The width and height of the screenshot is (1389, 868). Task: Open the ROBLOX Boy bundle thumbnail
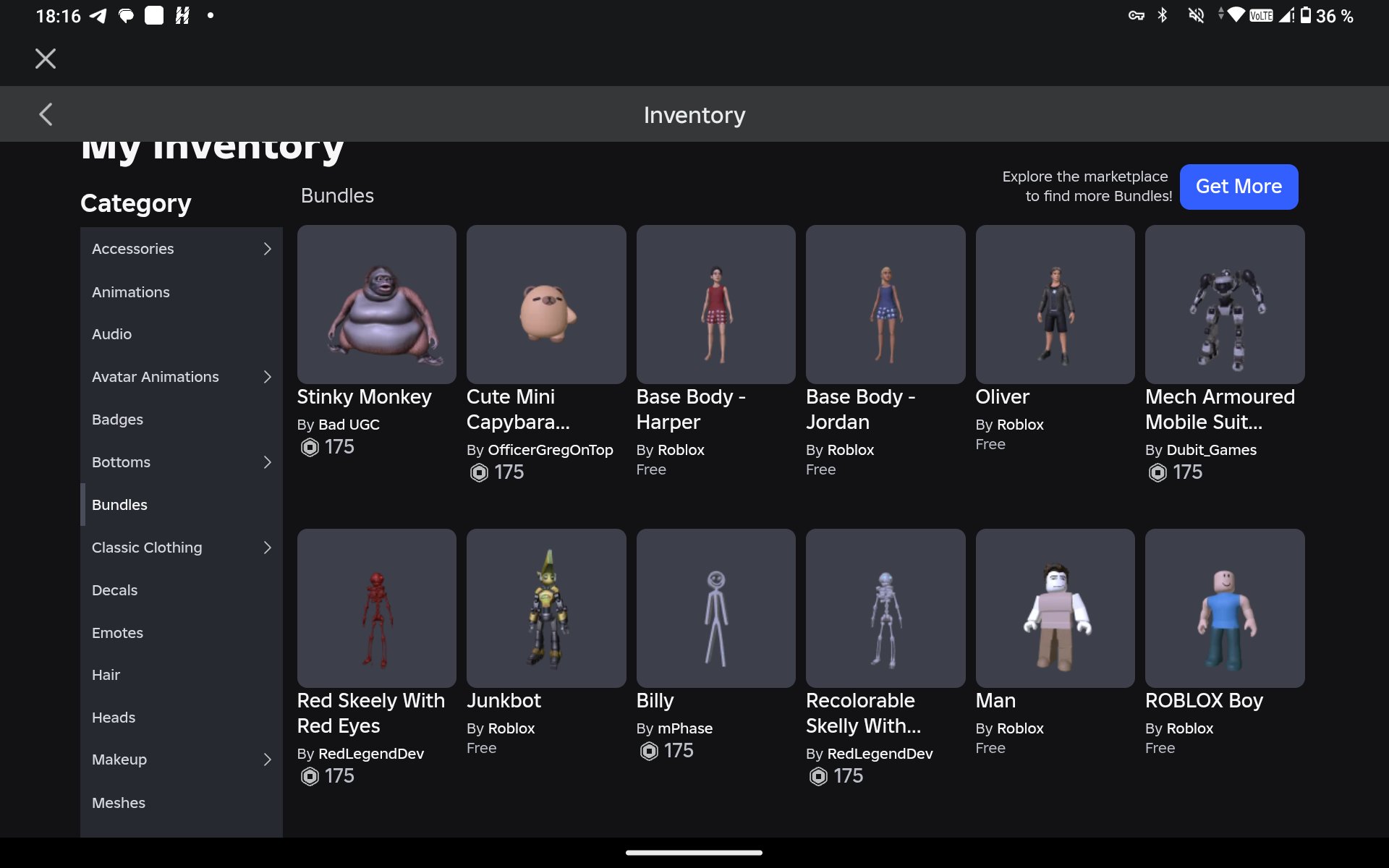coord(1225,608)
